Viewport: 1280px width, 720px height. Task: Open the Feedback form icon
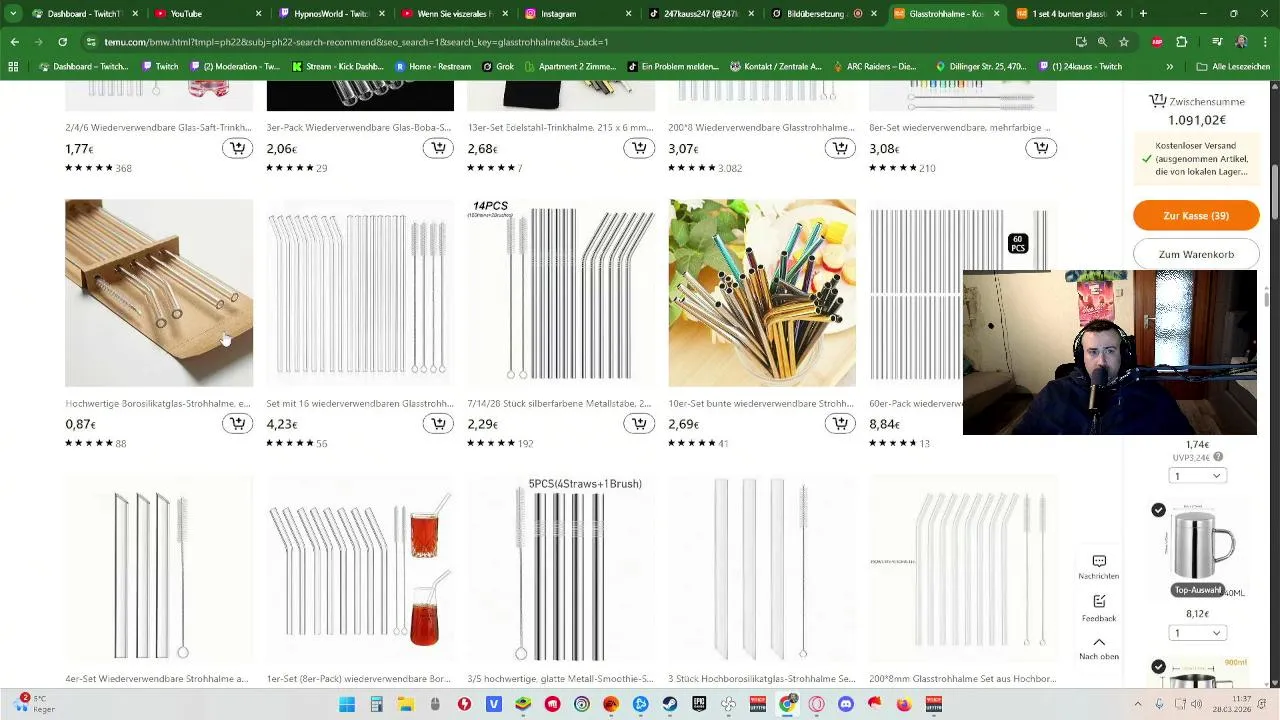coord(1099,601)
